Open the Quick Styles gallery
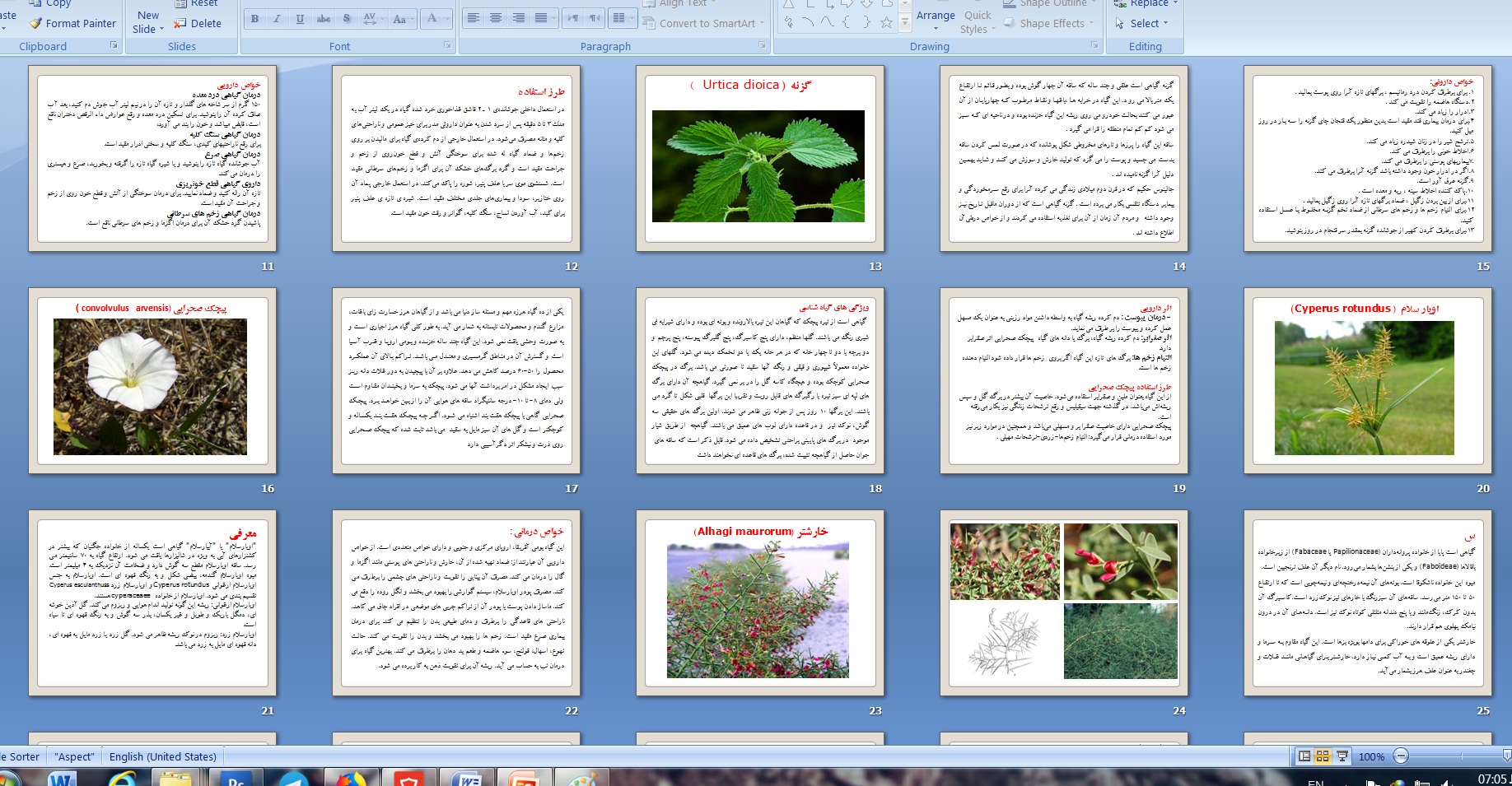 coord(978,21)
